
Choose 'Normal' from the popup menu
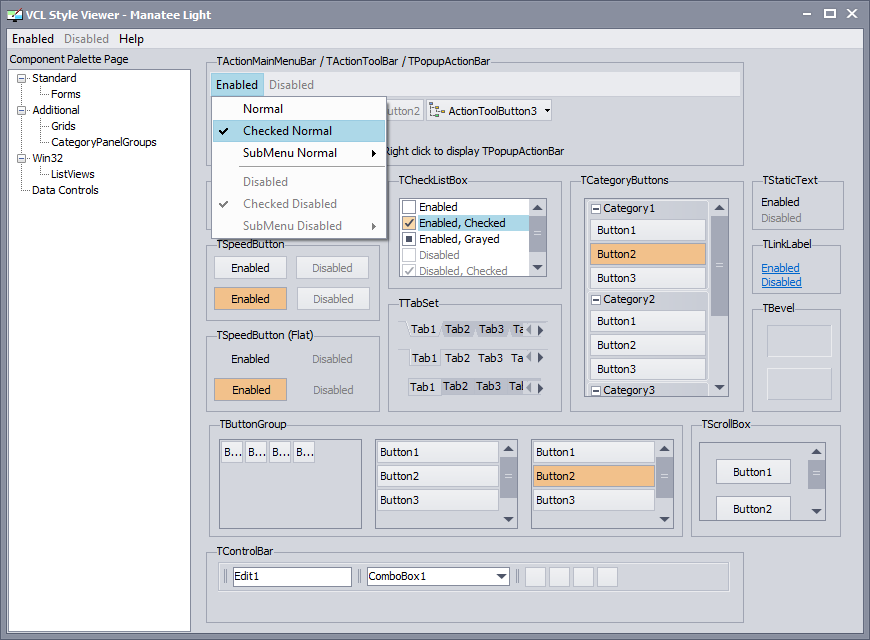point(299,109)
